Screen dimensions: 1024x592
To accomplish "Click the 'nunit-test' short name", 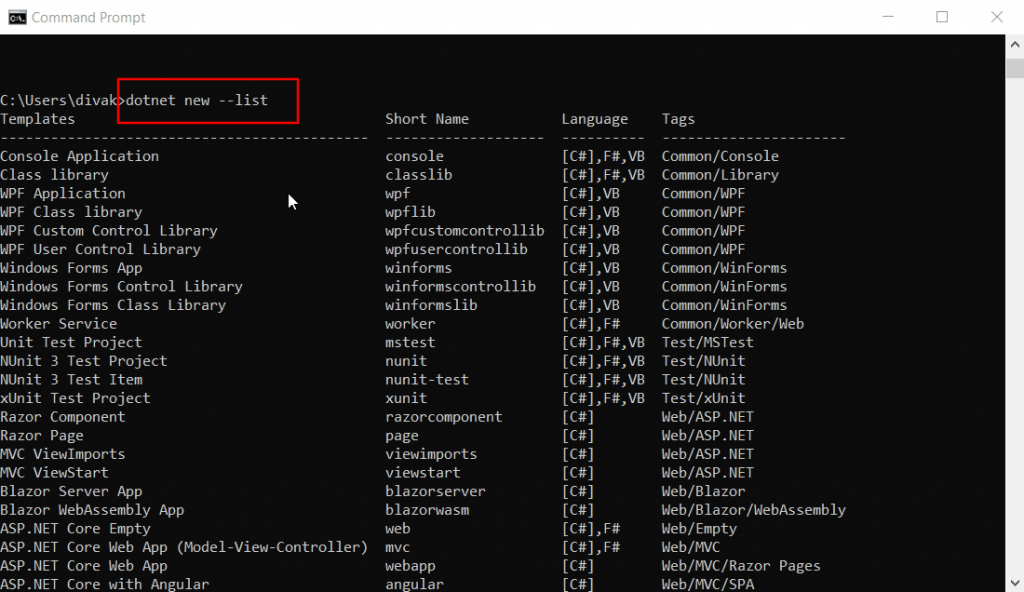I will (x=426, y=380).
